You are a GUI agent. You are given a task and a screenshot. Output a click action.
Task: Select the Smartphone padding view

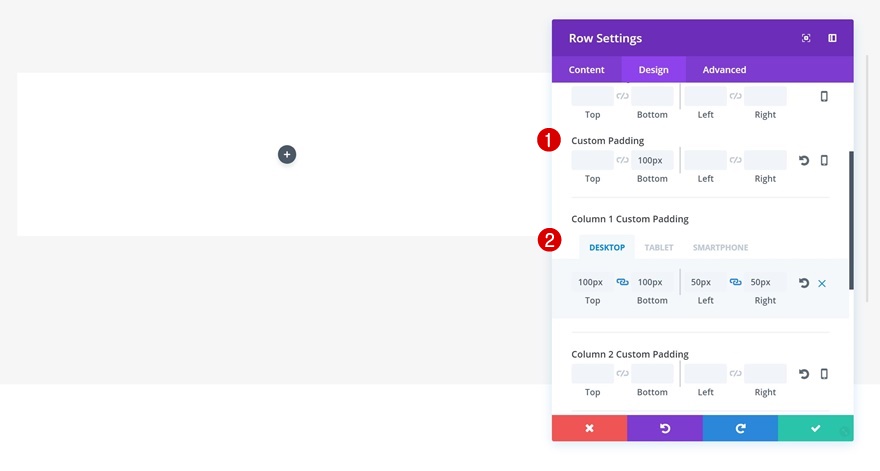pyautogui.click(x=720, y=247)
